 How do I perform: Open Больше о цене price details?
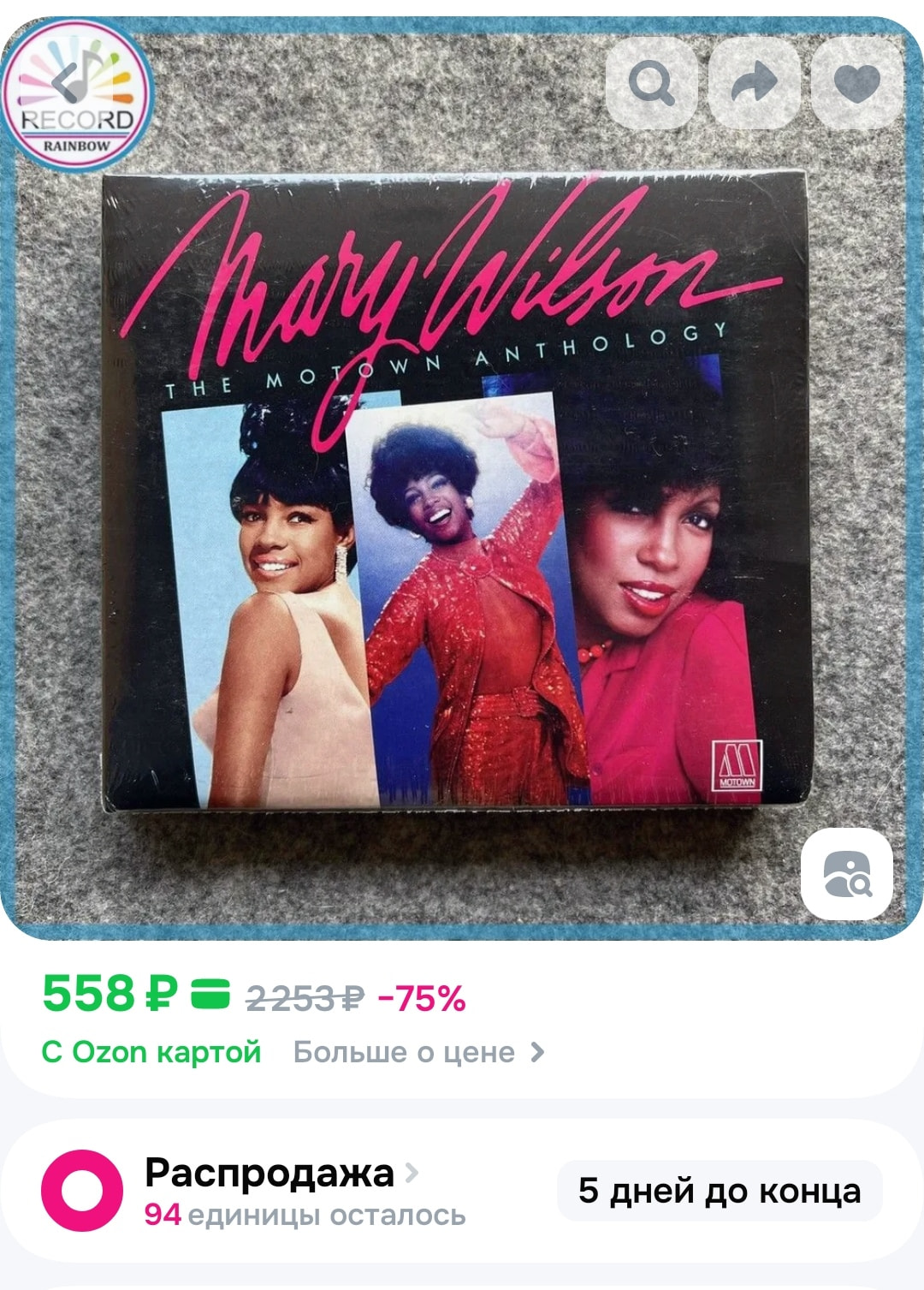[404, 1052]
